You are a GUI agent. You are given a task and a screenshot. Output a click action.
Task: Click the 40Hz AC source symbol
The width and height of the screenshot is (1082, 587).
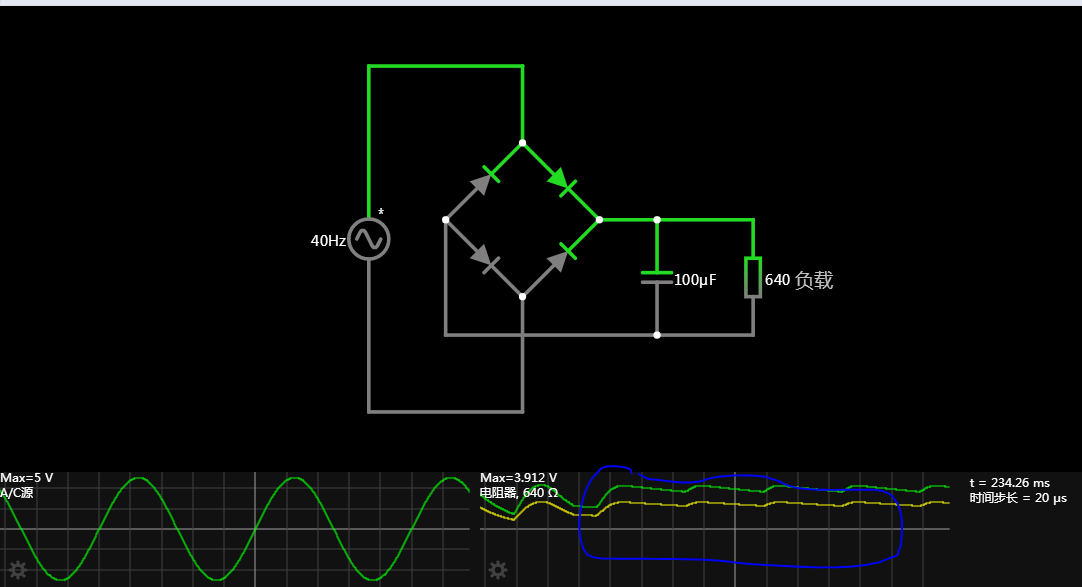coord(369,240)
